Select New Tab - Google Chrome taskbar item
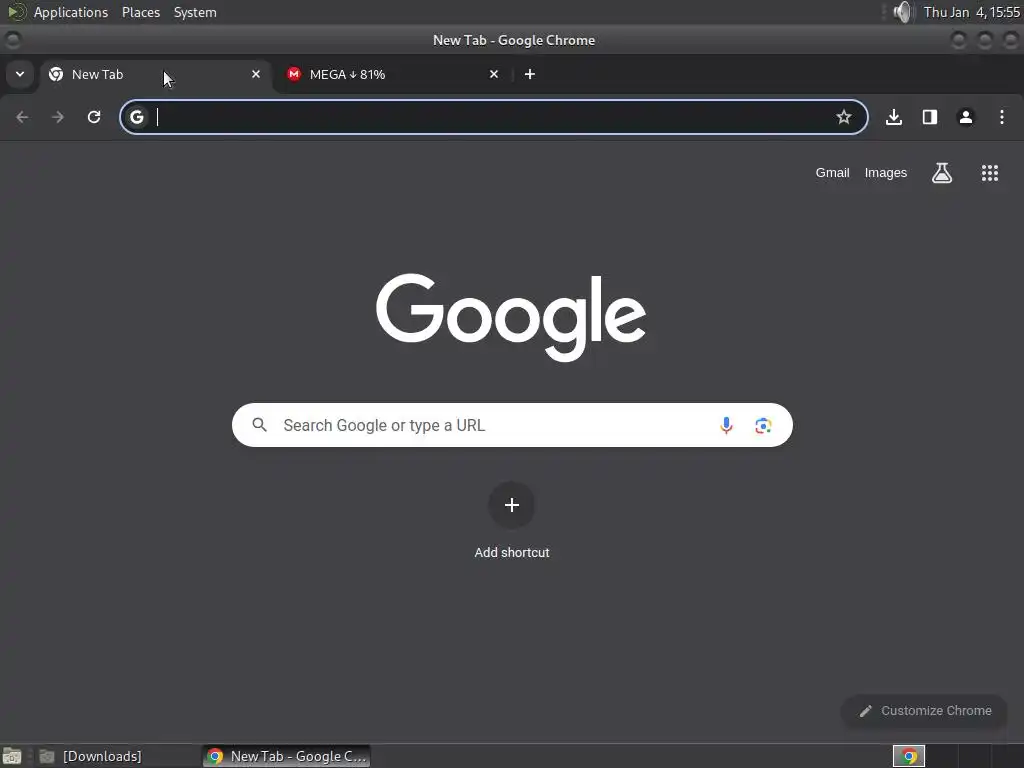This screenshot has height=768, width=1024. pos(287,756)
